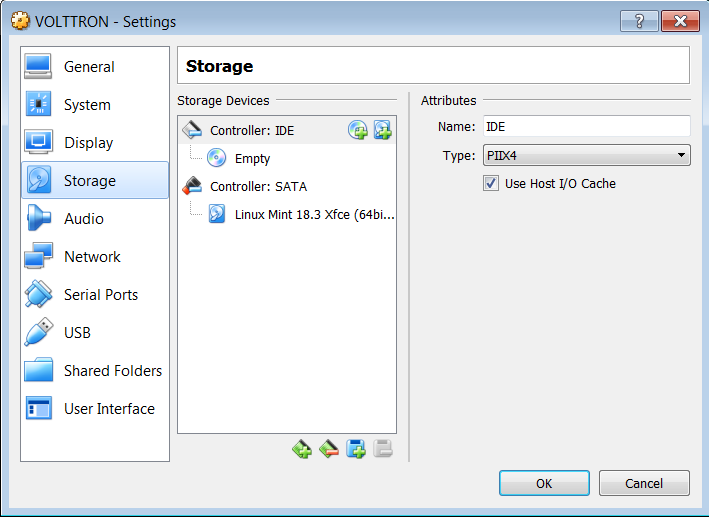709x517 pixels.
Task: Toggle the Use Host I/O Cache checkbox
Action: (491, 184)
